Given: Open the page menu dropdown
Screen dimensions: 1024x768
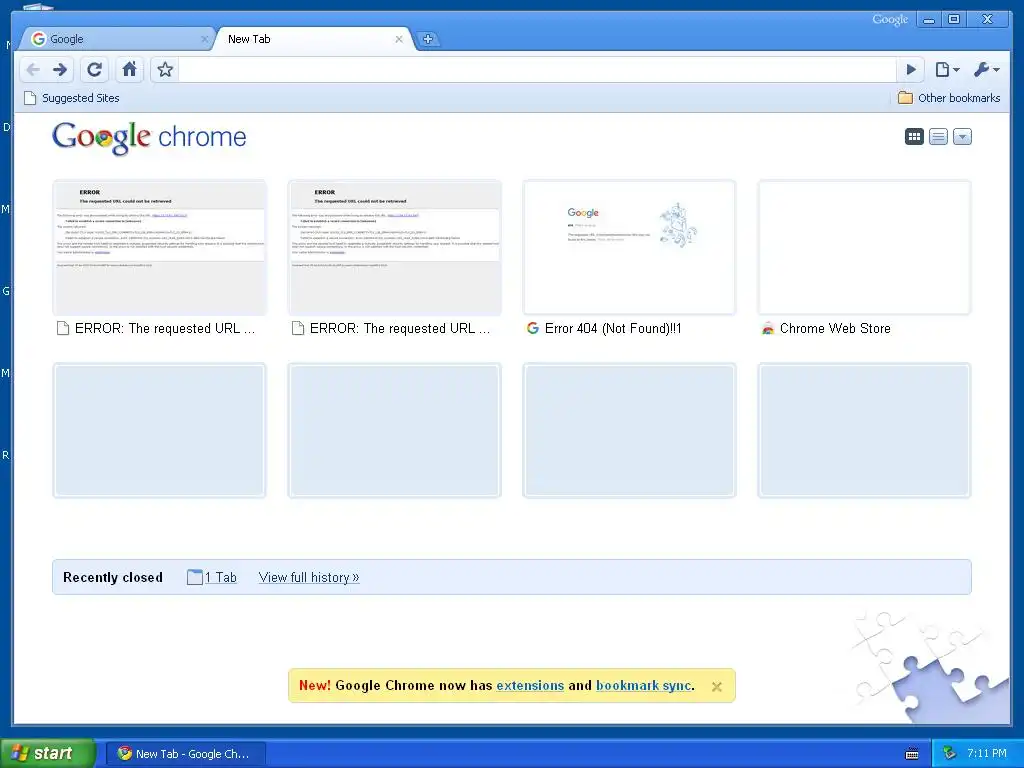Looking at the screenshot, I should point(947,69).
